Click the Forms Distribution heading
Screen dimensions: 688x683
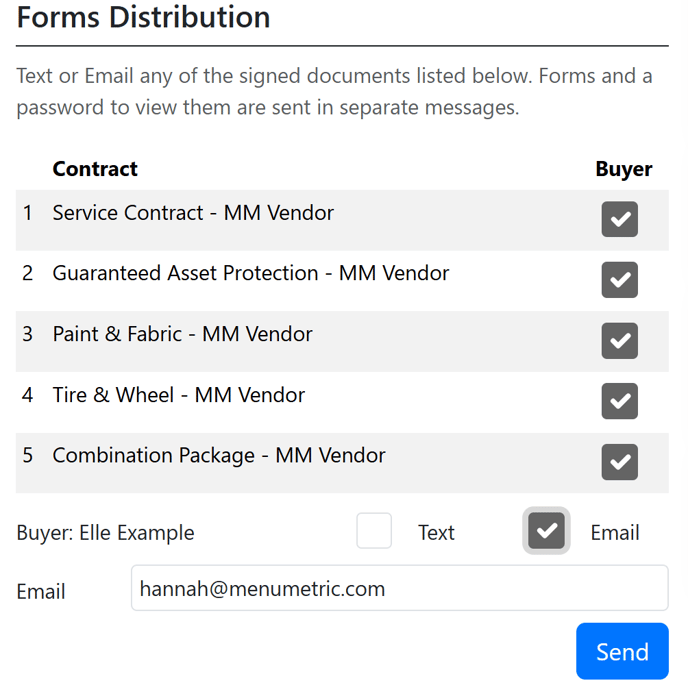(143, 17)
